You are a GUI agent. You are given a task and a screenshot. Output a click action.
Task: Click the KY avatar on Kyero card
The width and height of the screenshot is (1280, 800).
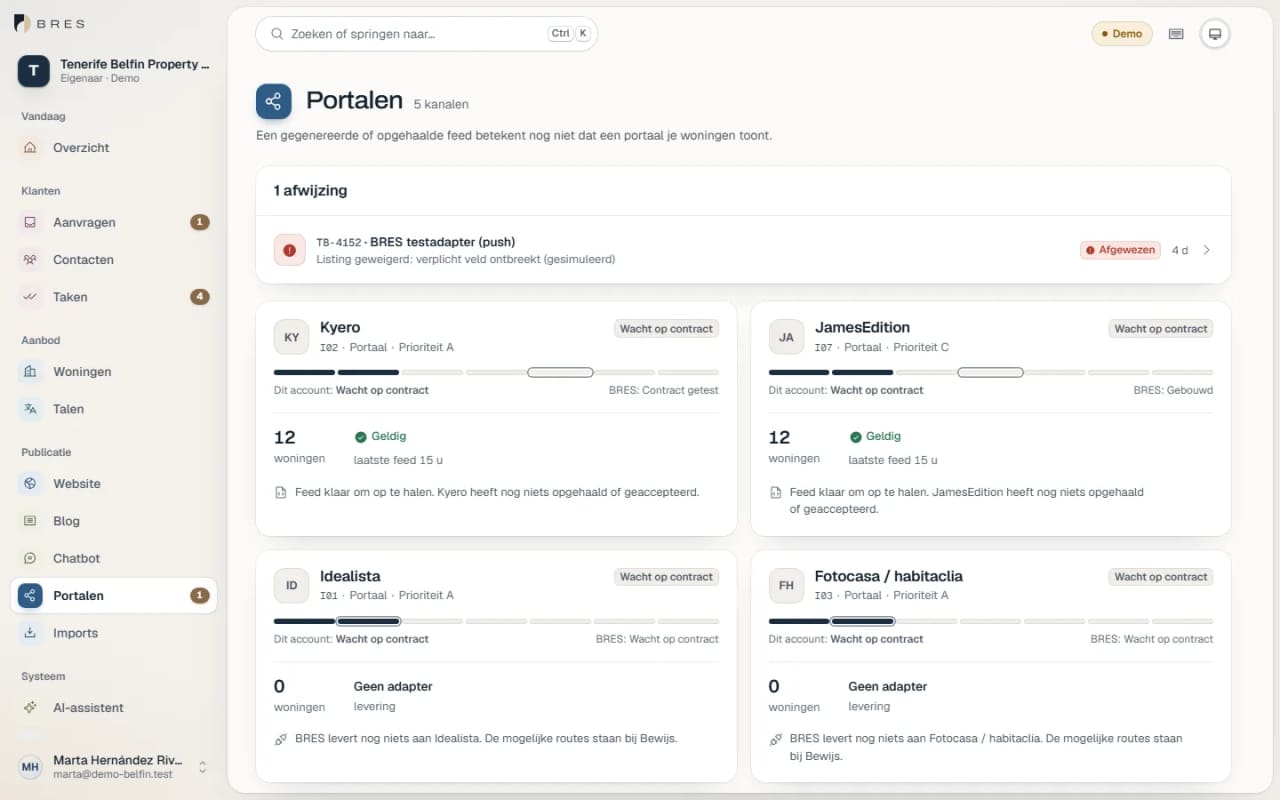(292, 337)
